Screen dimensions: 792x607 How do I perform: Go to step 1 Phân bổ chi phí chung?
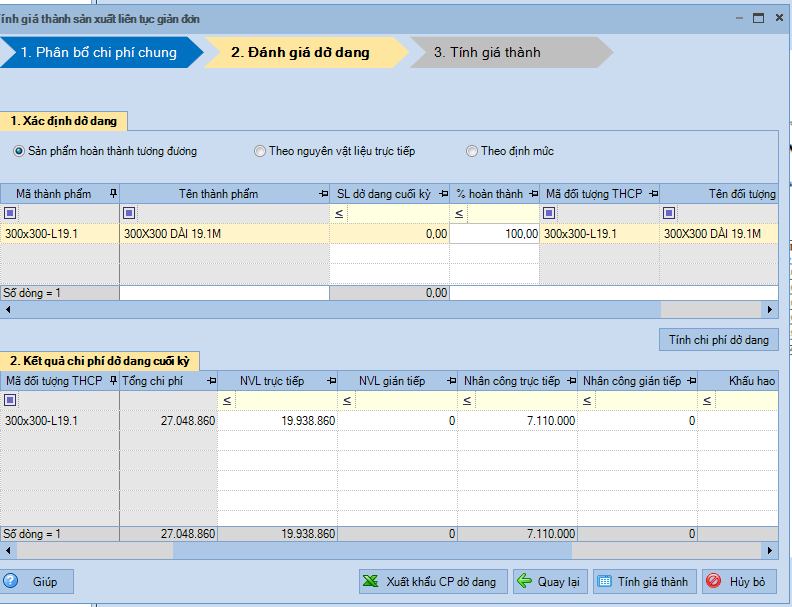(98, 52)
